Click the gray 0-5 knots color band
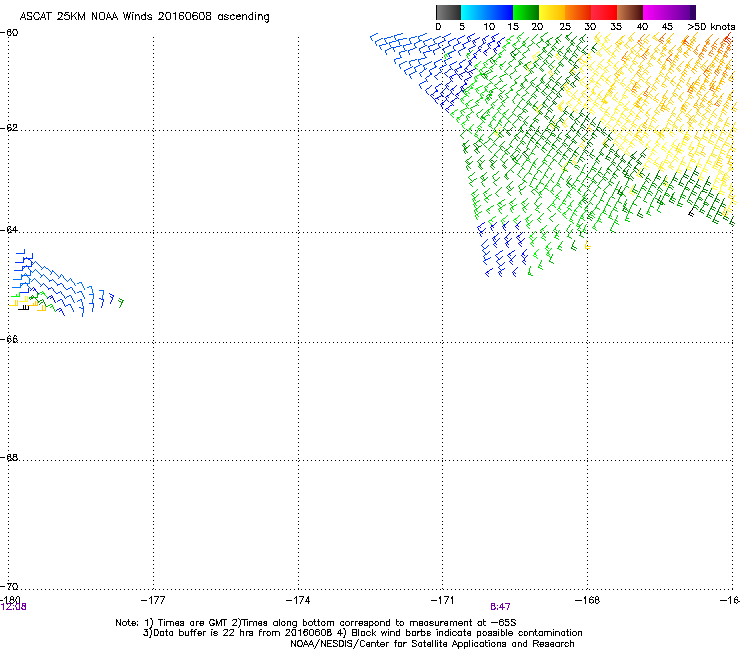The image size is (740, 650). click(448, 12)
